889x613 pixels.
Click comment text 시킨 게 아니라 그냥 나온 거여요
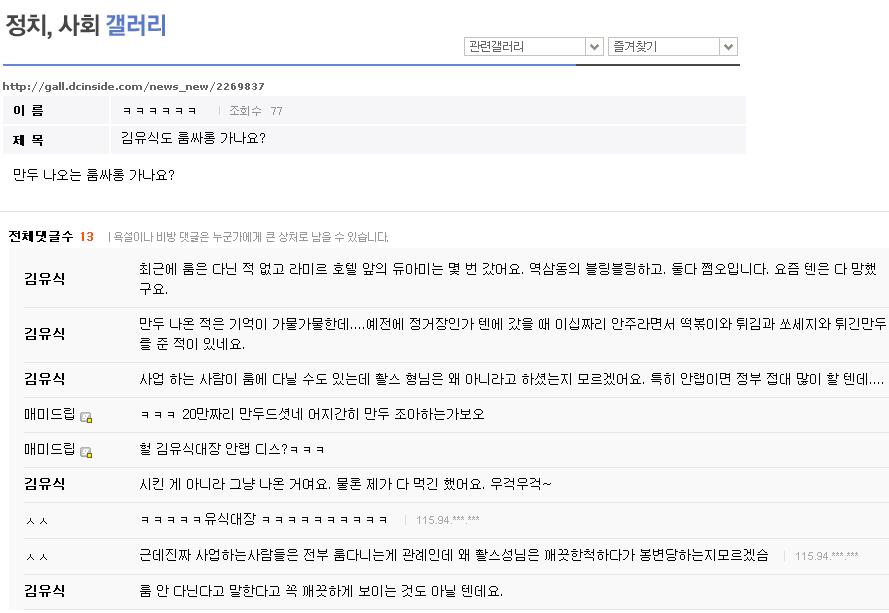coord(345,484)
